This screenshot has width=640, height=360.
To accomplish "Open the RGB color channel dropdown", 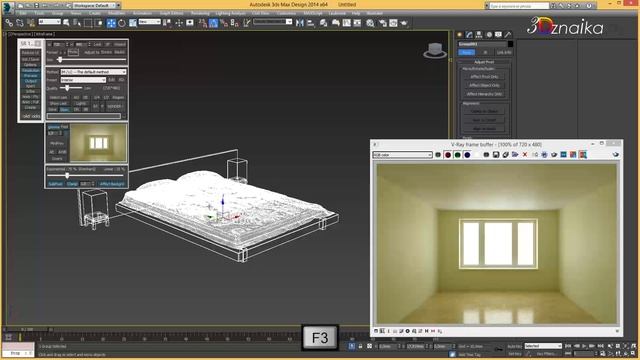I will [402, 155].
